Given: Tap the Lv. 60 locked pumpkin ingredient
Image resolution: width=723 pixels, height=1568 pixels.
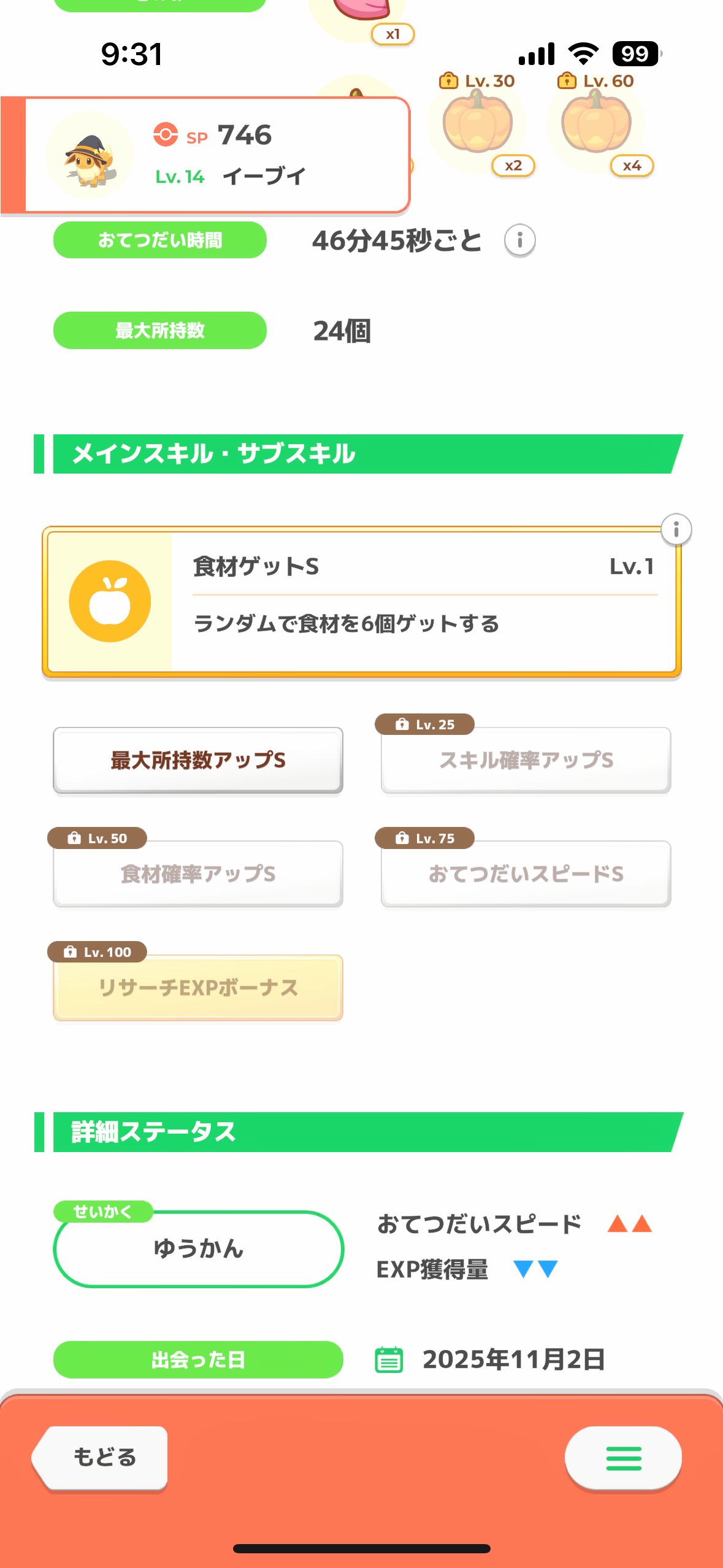Looking at the screenshot, I should (x=596, y=123).
